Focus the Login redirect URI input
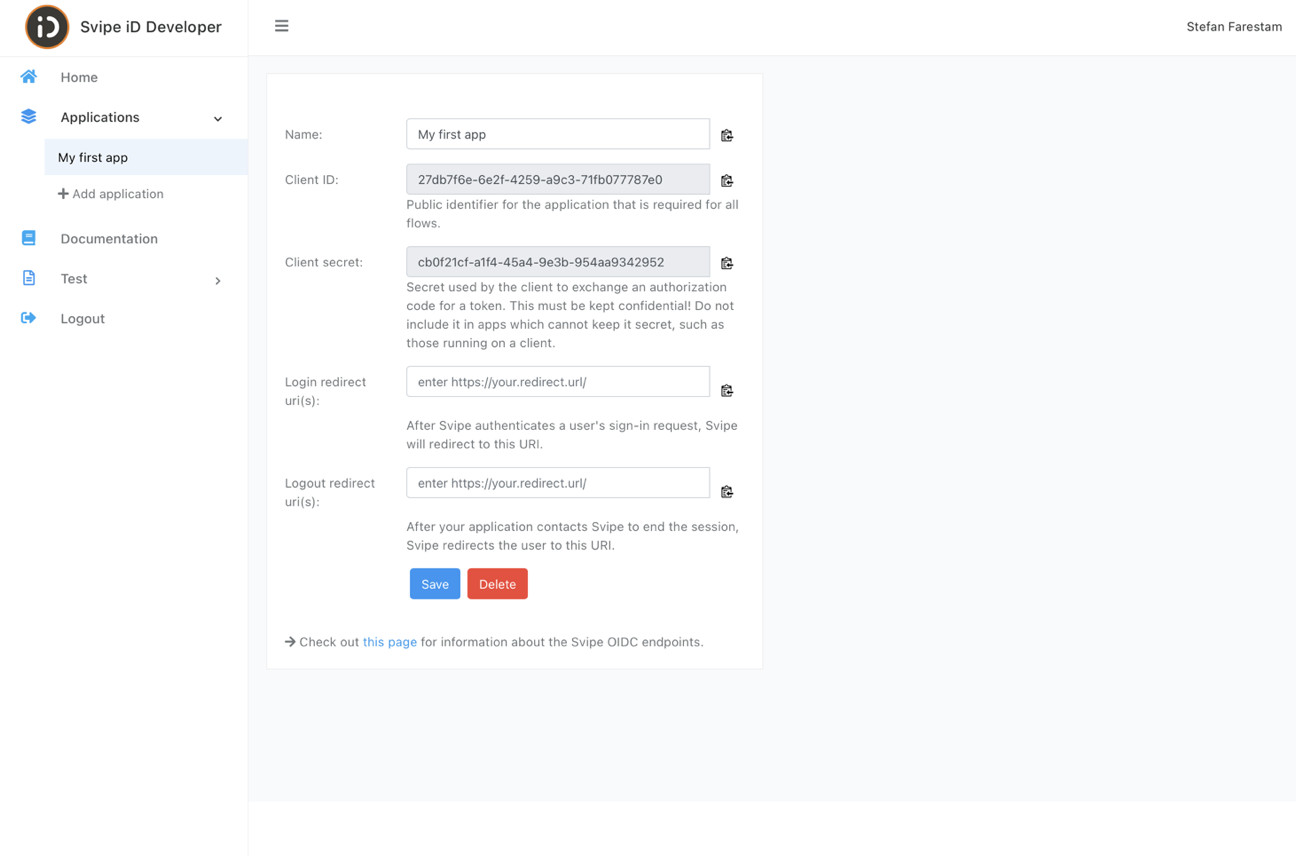 pyautogui.click(x=557, y=382)
